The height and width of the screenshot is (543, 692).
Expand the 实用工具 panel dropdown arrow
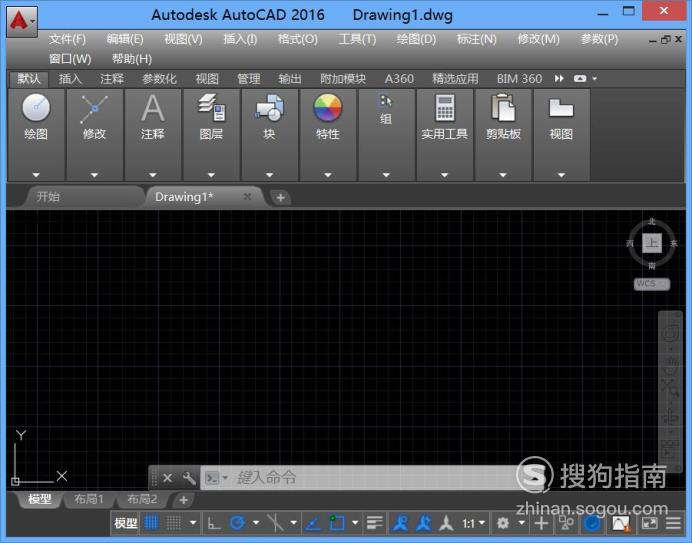coord(444,175)
